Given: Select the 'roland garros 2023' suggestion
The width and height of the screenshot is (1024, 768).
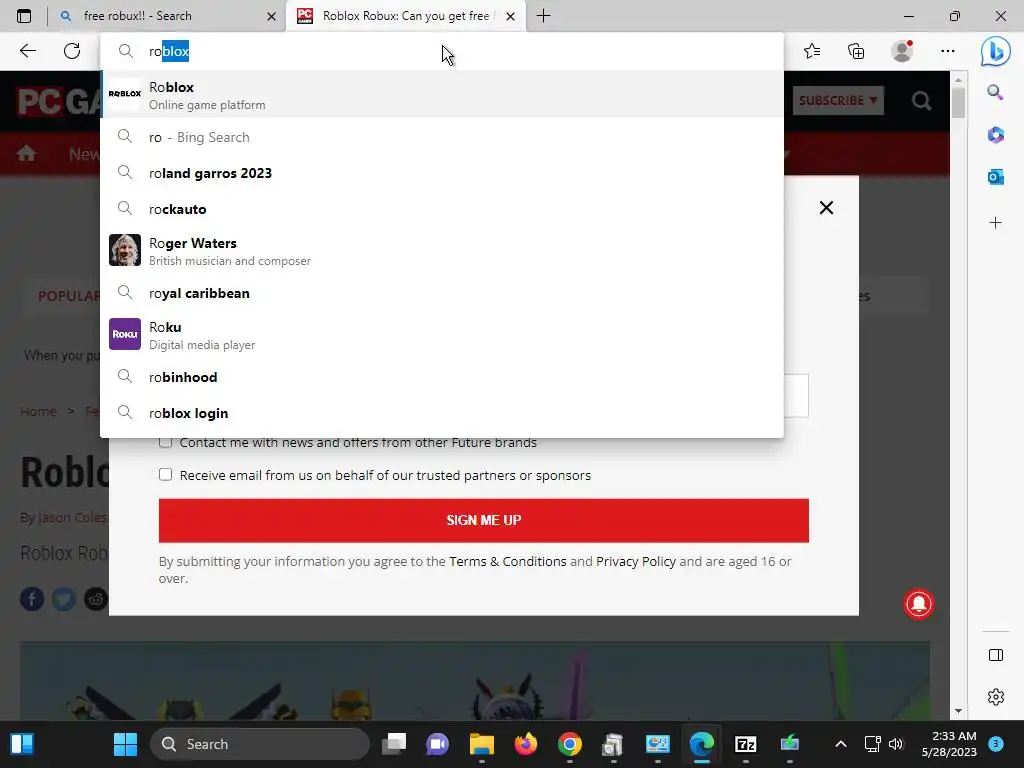Looking at the screenshot, I should point(442,173).
